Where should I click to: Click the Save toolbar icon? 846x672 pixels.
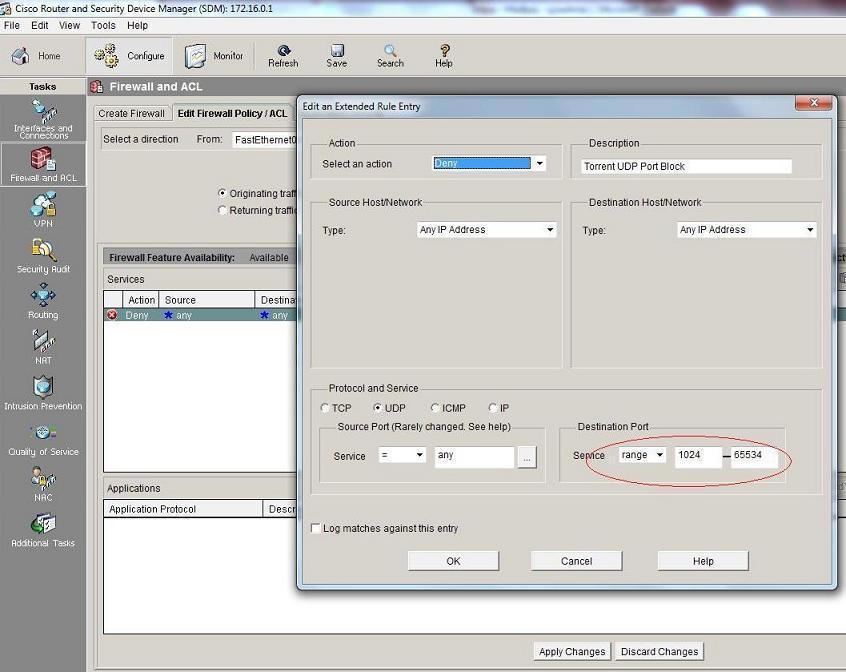pos(337,56)
